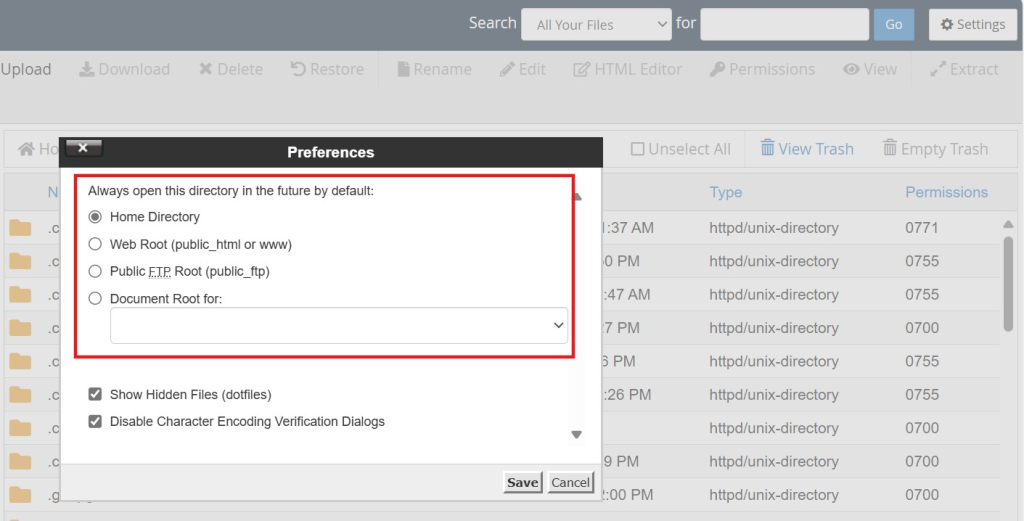
Task: Click the Save button in Preferences
Action: (x=522, y=482)
